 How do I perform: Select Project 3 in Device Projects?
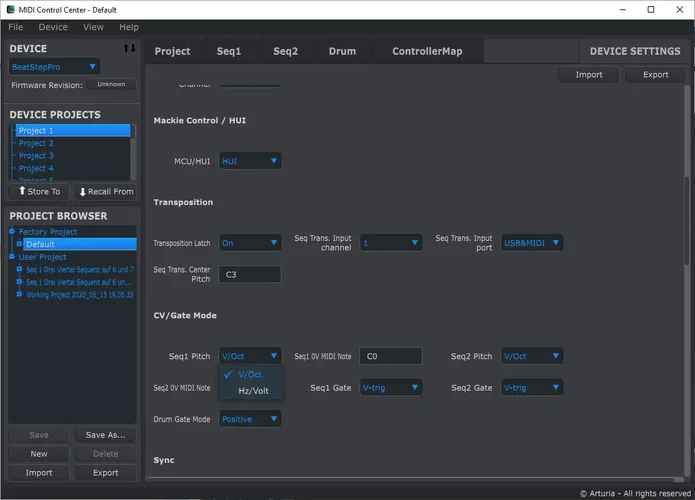[x=37, y=156]
